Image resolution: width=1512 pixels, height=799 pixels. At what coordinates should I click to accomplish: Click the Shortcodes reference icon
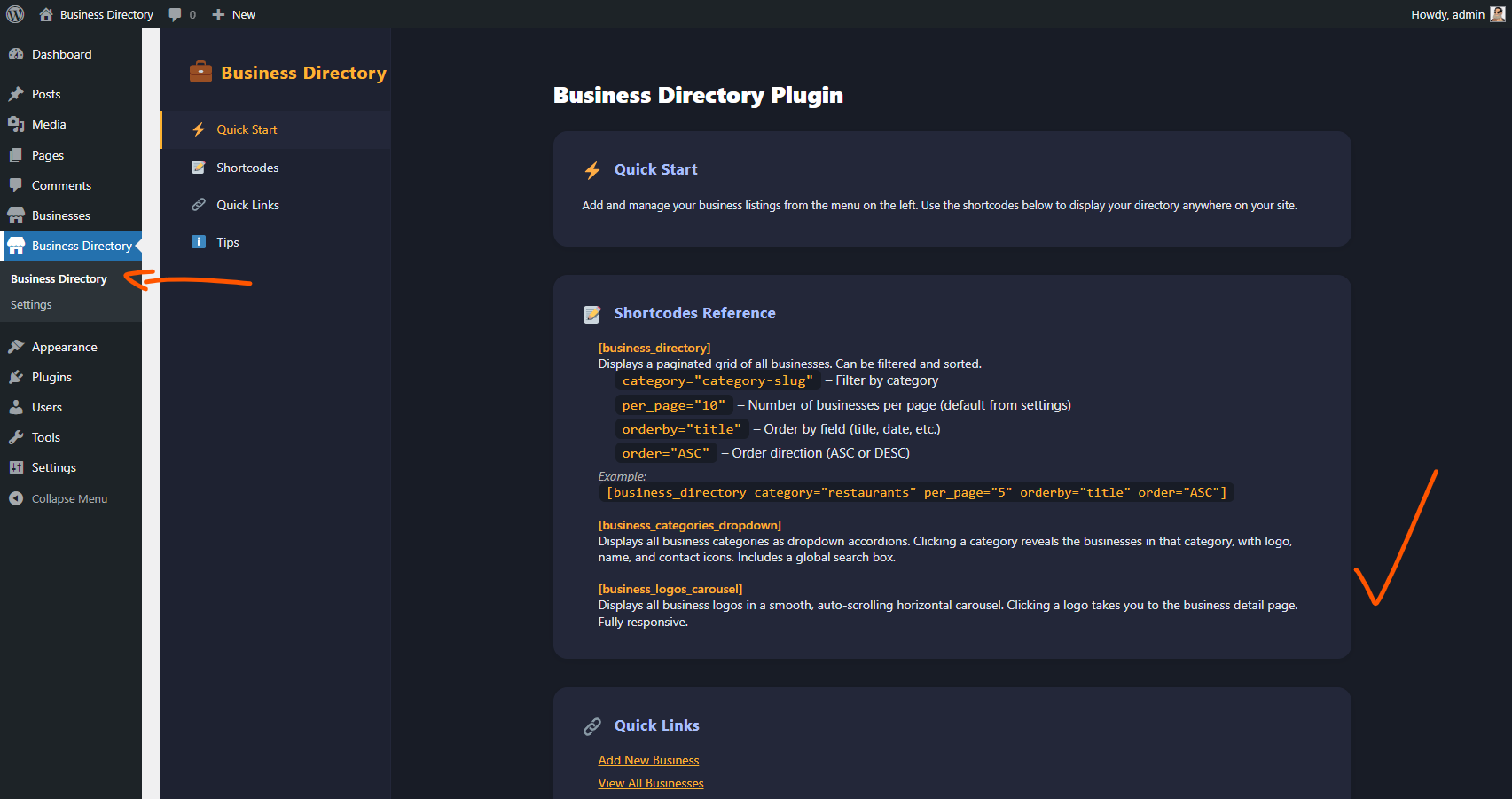click(198, 167)
